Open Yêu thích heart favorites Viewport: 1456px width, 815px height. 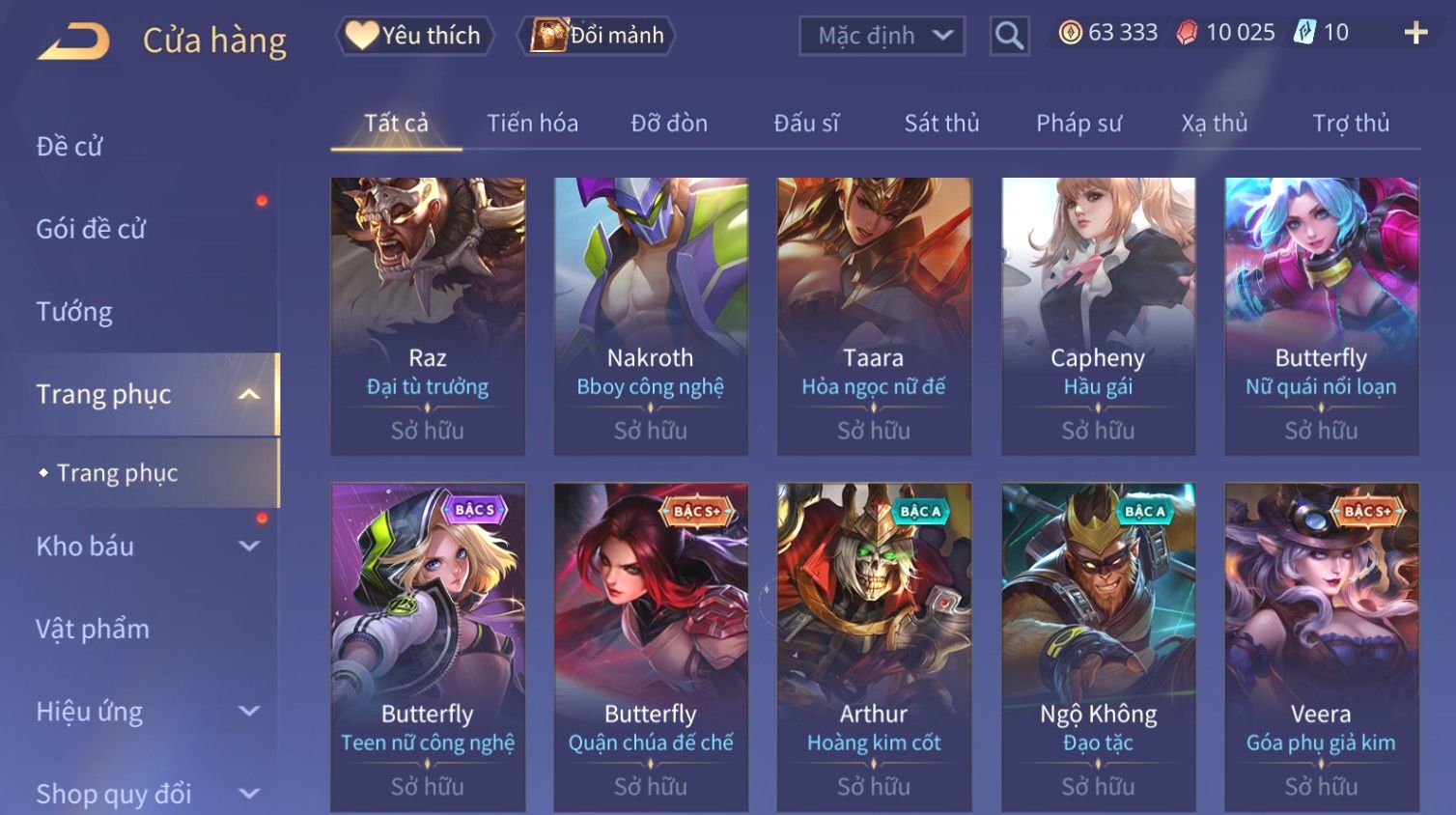[414, 36]
